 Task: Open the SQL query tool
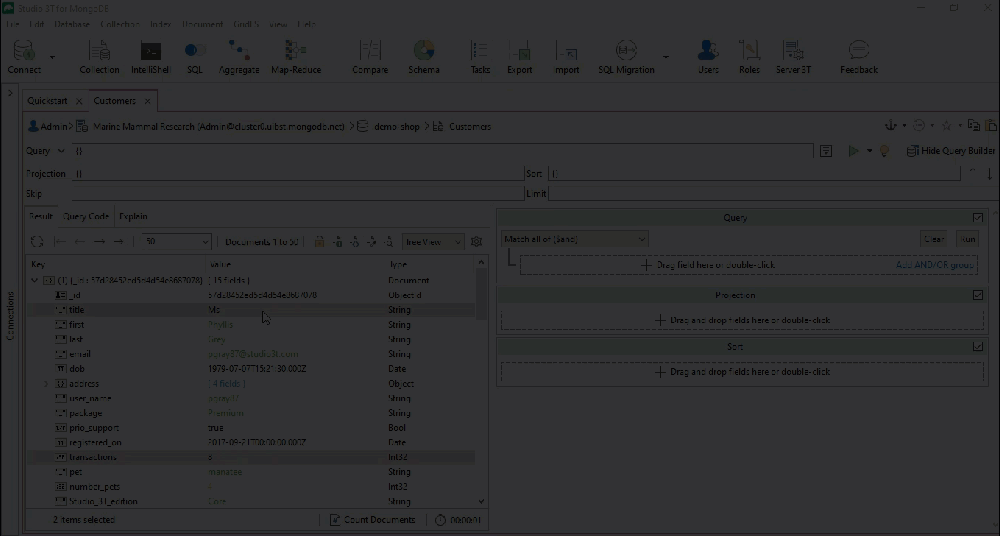coord(195,57)
